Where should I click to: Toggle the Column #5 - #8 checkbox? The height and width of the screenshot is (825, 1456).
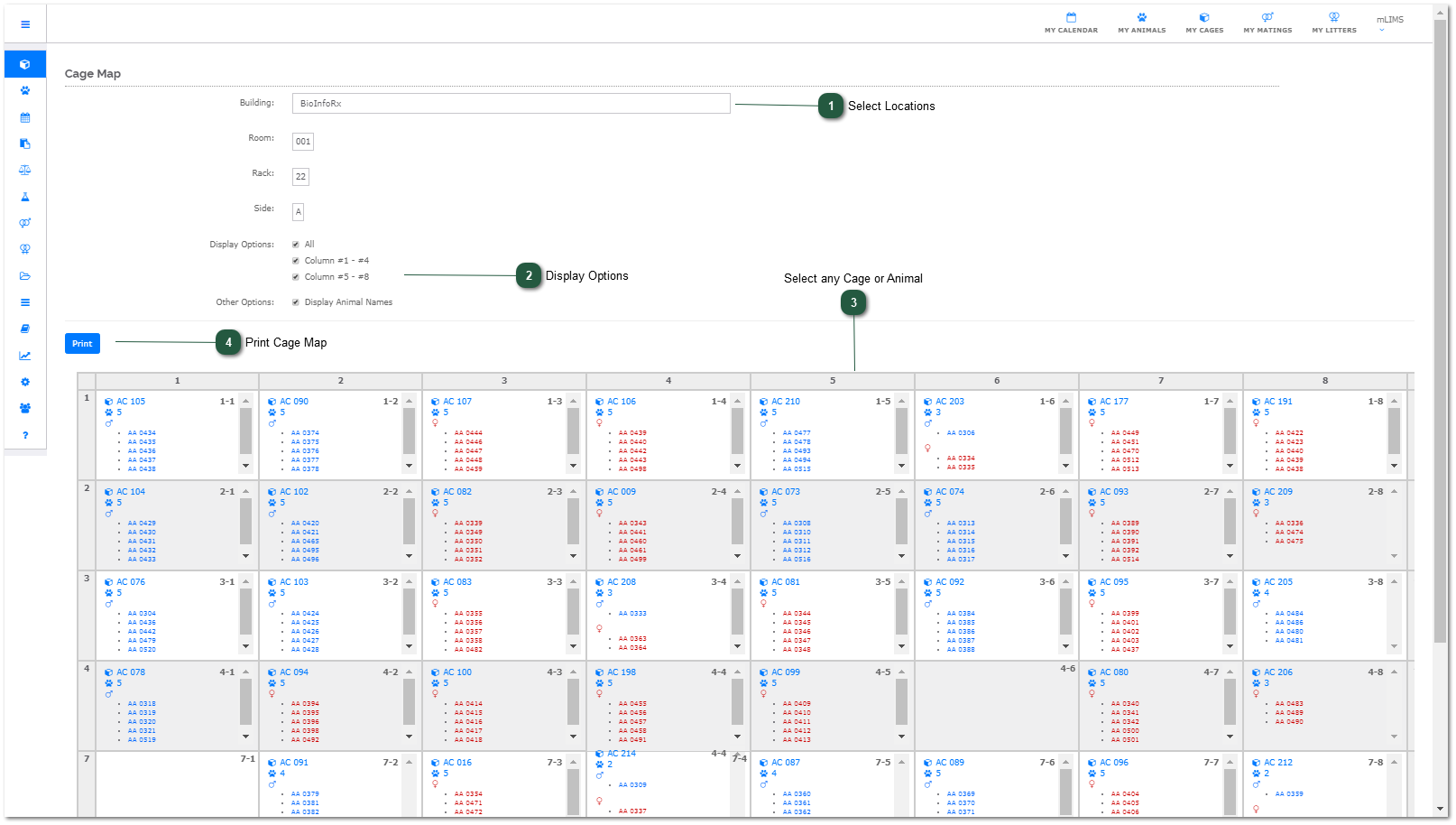[296, 277]
